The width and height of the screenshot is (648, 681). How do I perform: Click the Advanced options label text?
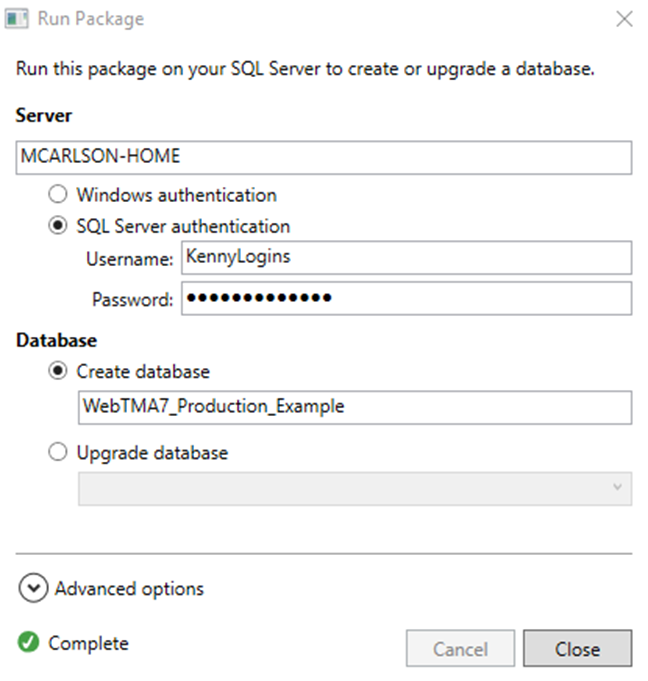[129, 589]
